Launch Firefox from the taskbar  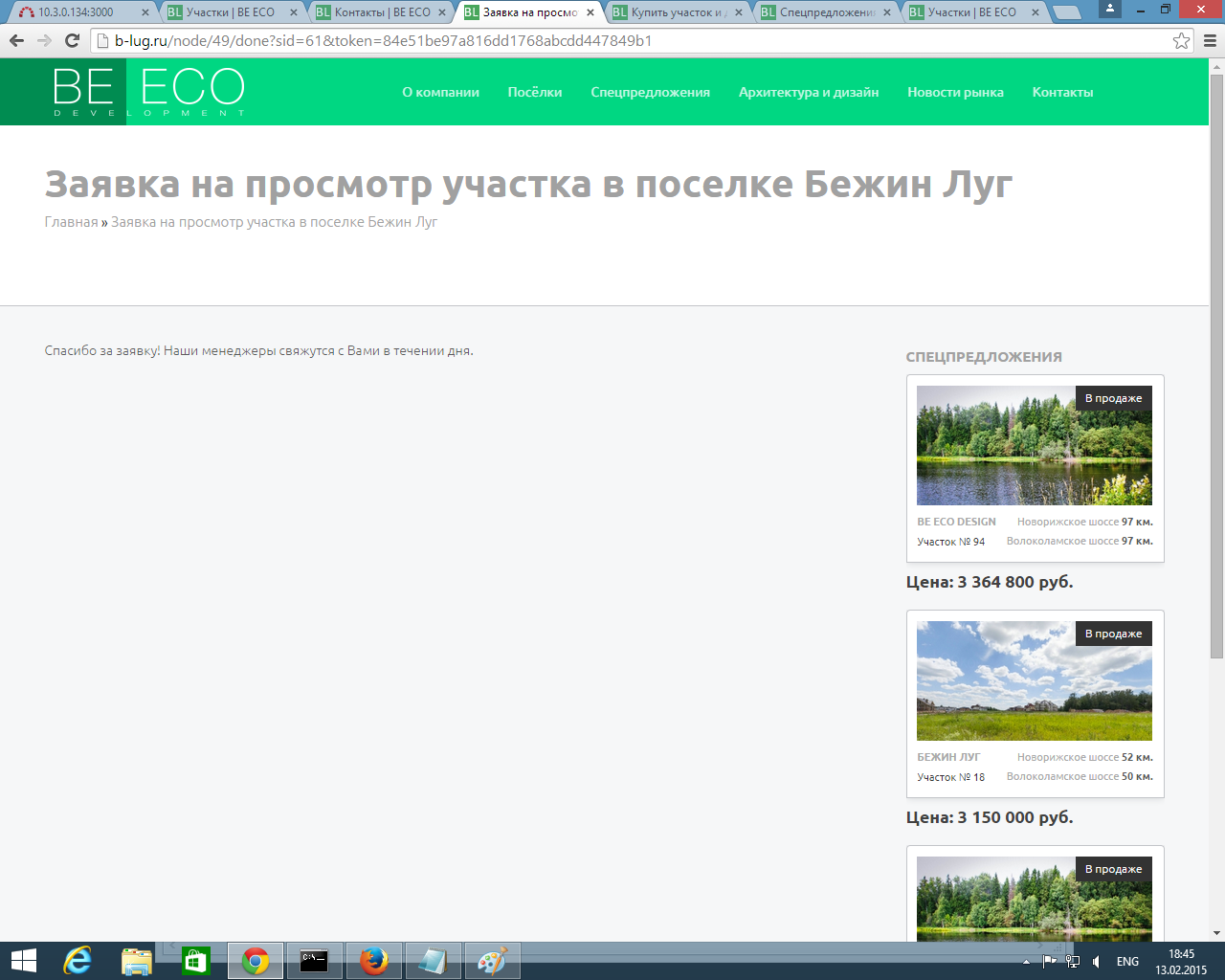[373, 960]
